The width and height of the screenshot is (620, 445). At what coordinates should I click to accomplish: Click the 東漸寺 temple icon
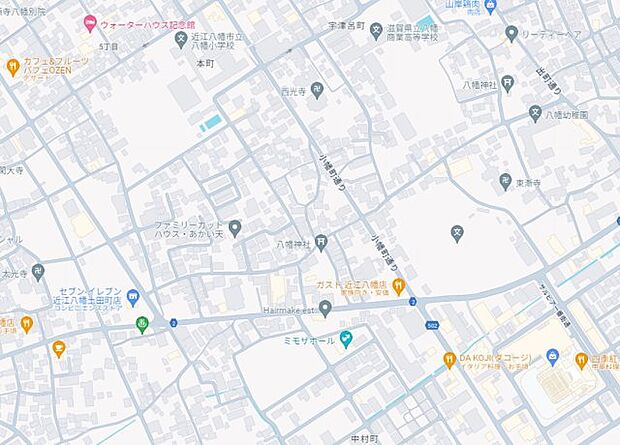pyautogui.click(x=505, y=182)
